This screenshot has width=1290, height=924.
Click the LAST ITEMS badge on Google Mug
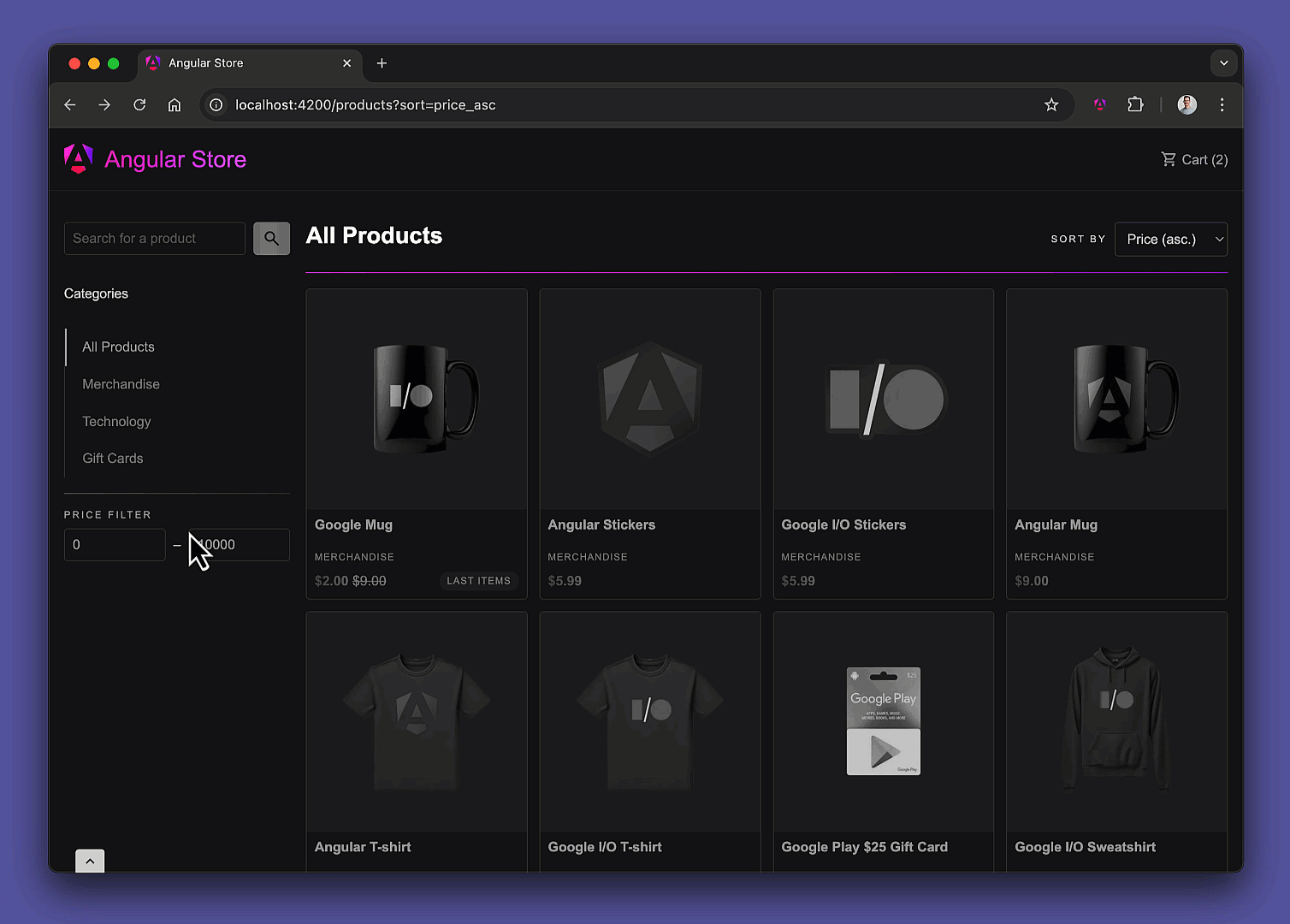coord(478,581)
